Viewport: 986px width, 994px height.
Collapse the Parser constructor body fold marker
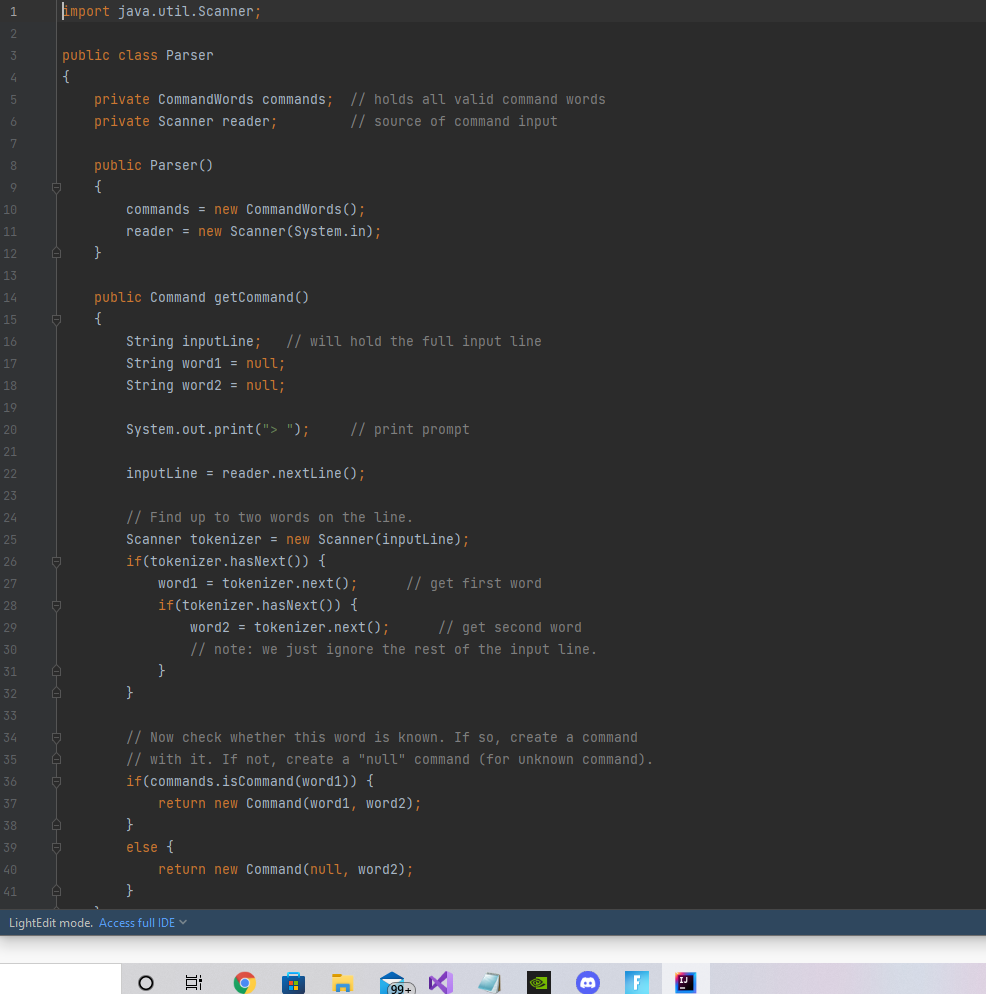point(56,187)
